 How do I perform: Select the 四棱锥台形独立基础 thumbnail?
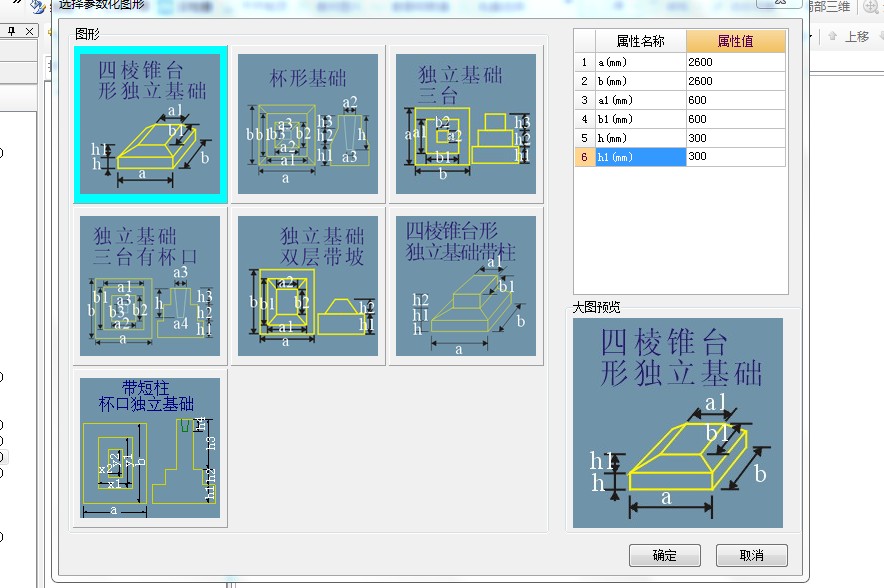[x=150, y=124]
